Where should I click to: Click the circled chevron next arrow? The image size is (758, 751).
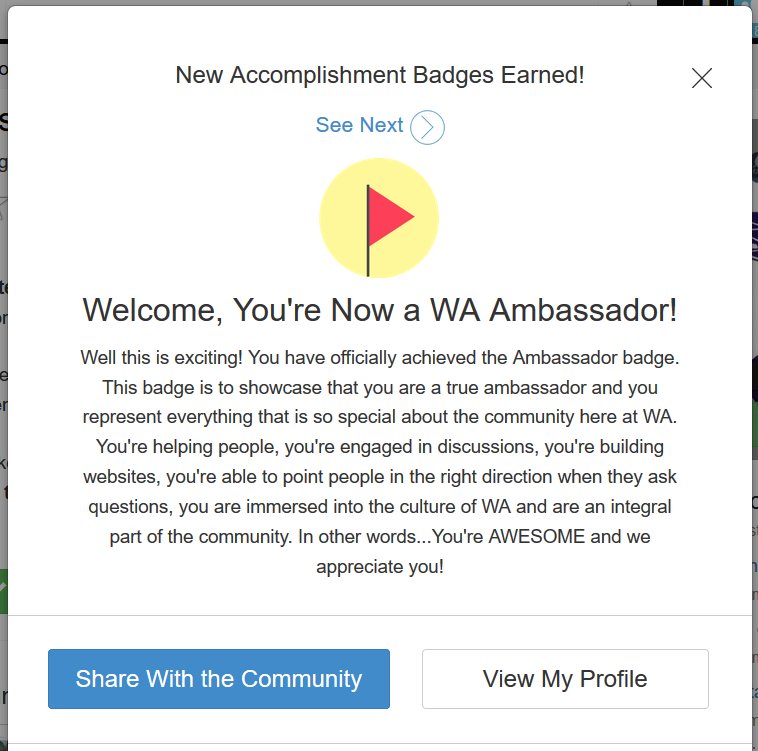pyautogui.click(x=427, y=127)
